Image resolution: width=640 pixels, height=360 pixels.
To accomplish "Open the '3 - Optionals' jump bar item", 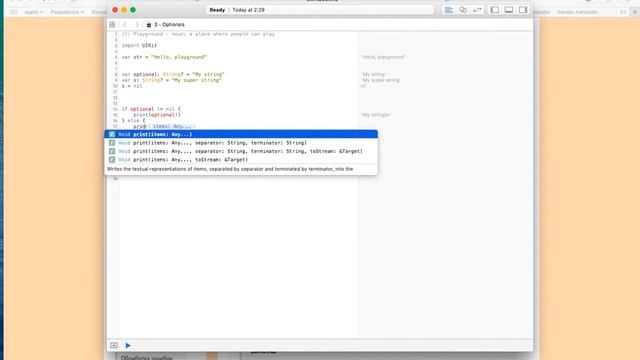I will pos(166,25).
